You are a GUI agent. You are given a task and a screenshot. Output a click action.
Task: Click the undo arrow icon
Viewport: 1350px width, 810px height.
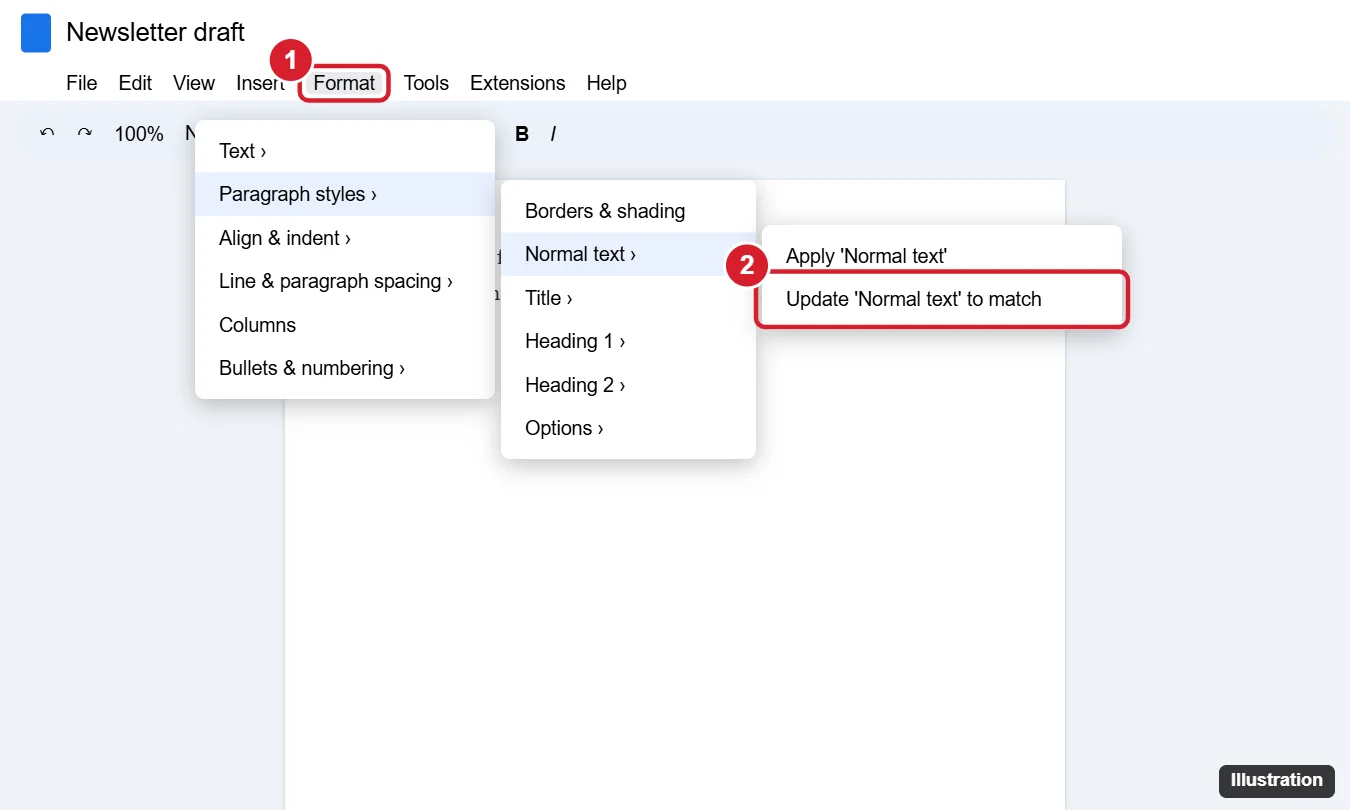[47, 133]
